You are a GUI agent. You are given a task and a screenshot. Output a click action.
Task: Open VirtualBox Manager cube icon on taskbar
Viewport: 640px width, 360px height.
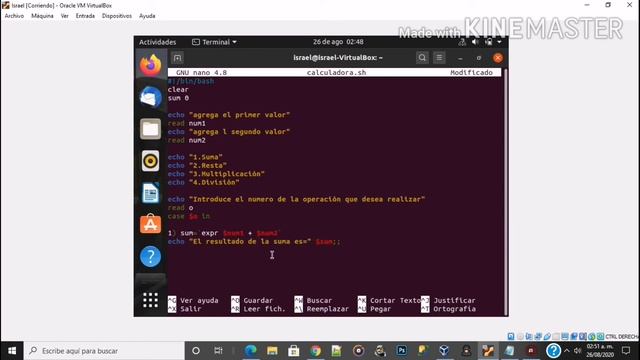pyautogui.click(x=444, y=351)
